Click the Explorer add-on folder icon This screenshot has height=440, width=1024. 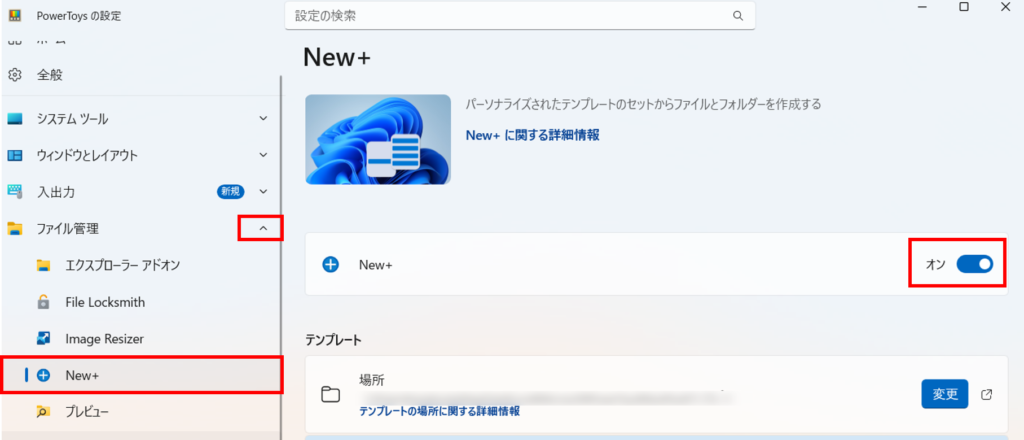[43, 265]
